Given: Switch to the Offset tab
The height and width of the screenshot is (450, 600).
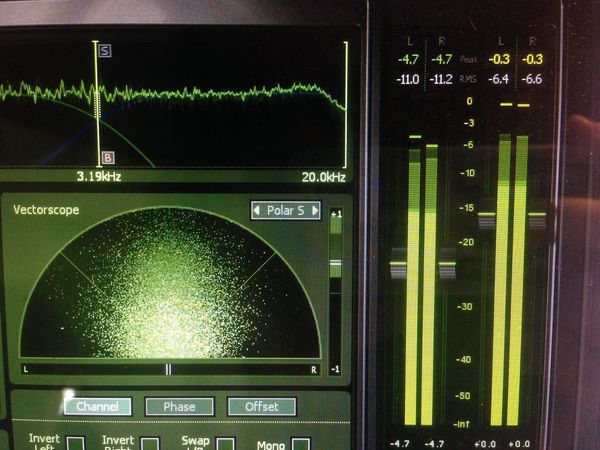Looking at the screenshot, I should tap(262, 406).
